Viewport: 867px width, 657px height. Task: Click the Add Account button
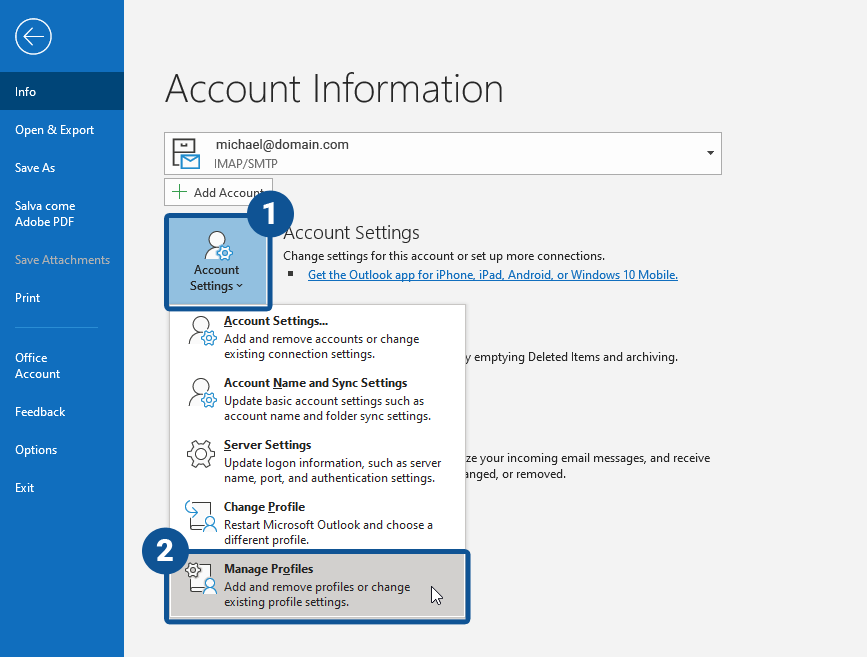(x=218, y=192)
